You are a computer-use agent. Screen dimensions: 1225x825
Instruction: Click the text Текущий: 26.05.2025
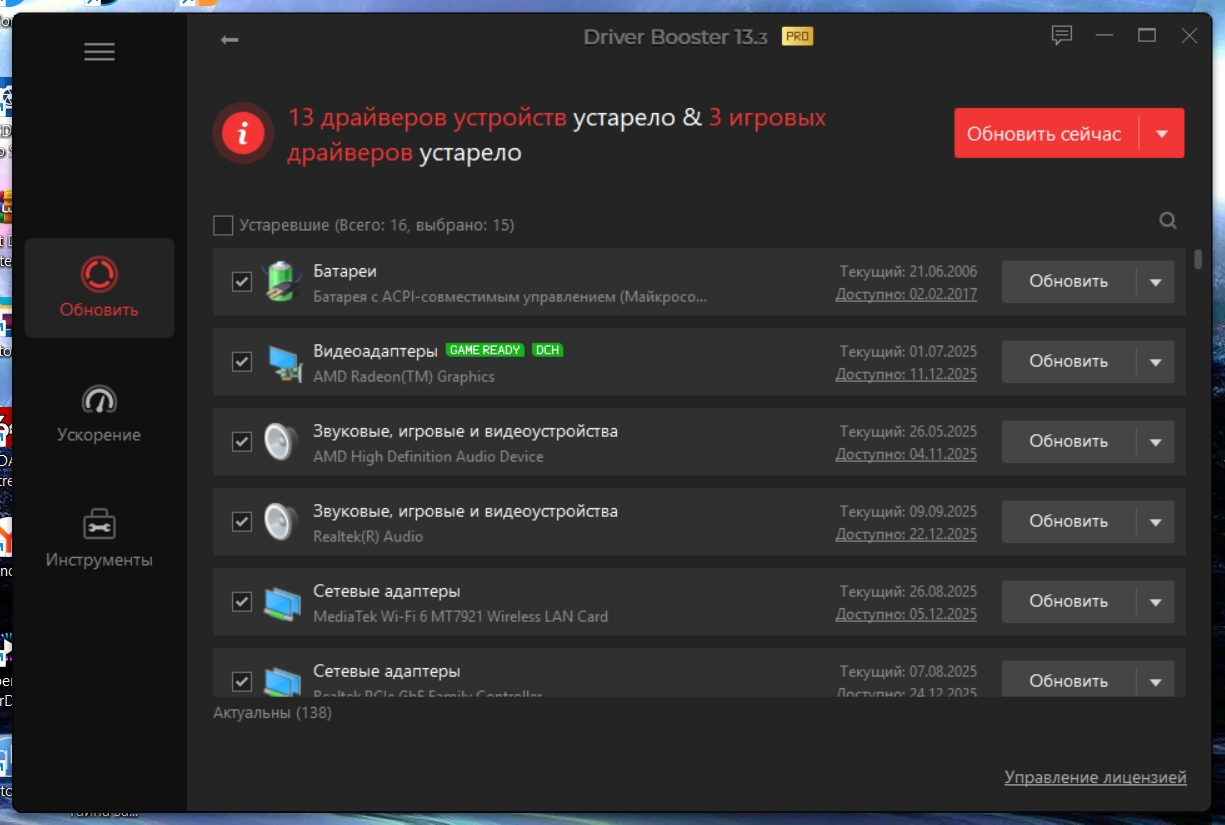click(x=908, y=431)
